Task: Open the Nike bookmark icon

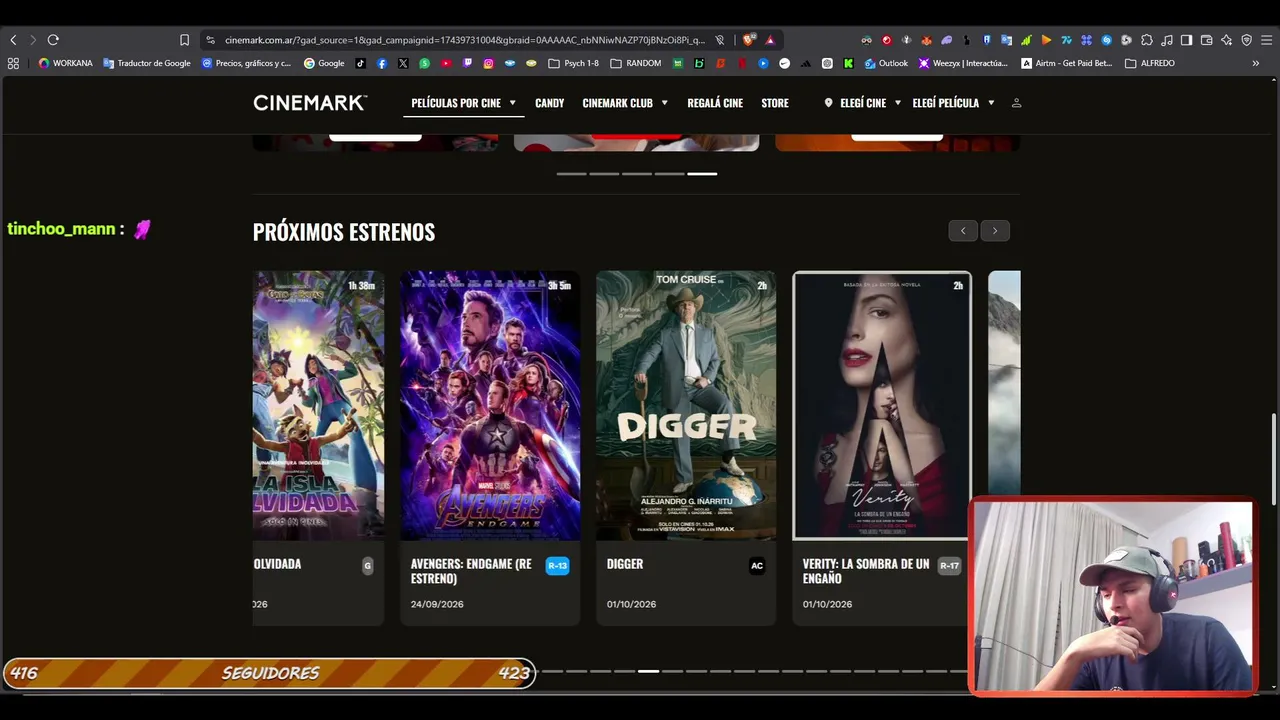Action: click(x=784, y=63)
